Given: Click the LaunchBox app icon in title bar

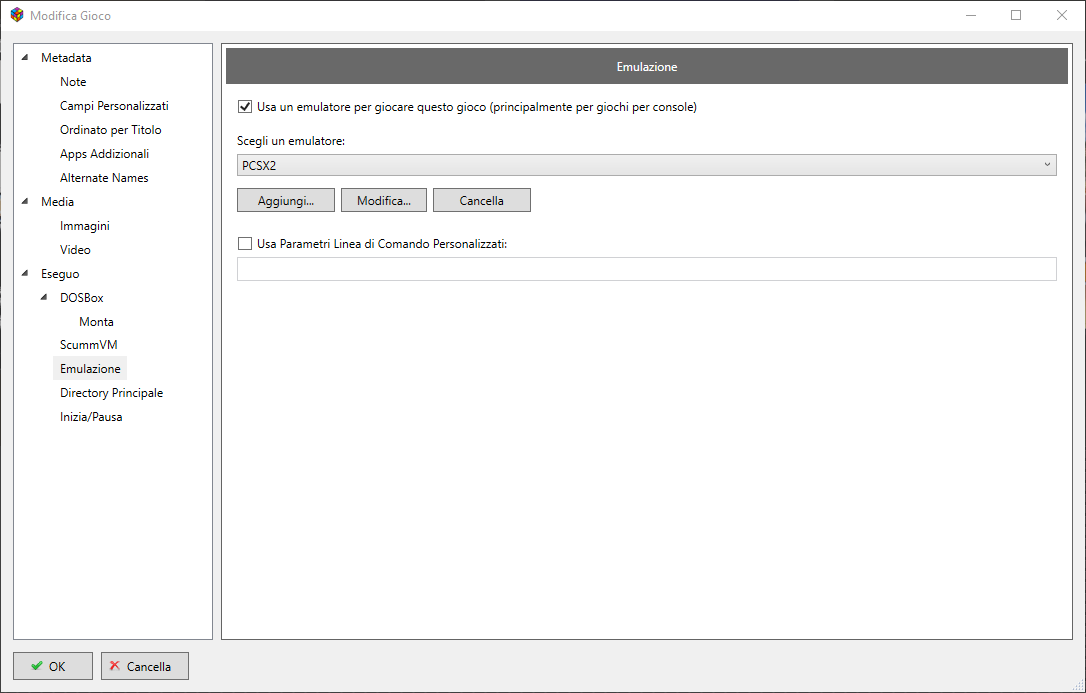Looking at the screenshot, I should (17, 15).
